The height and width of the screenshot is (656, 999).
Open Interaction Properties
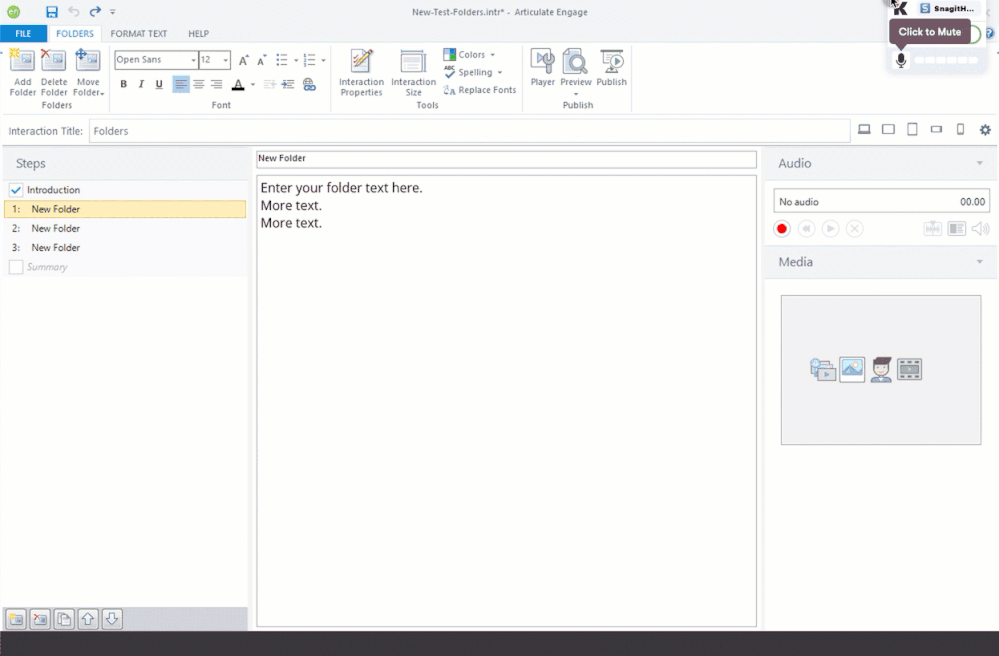pos(361,72)
